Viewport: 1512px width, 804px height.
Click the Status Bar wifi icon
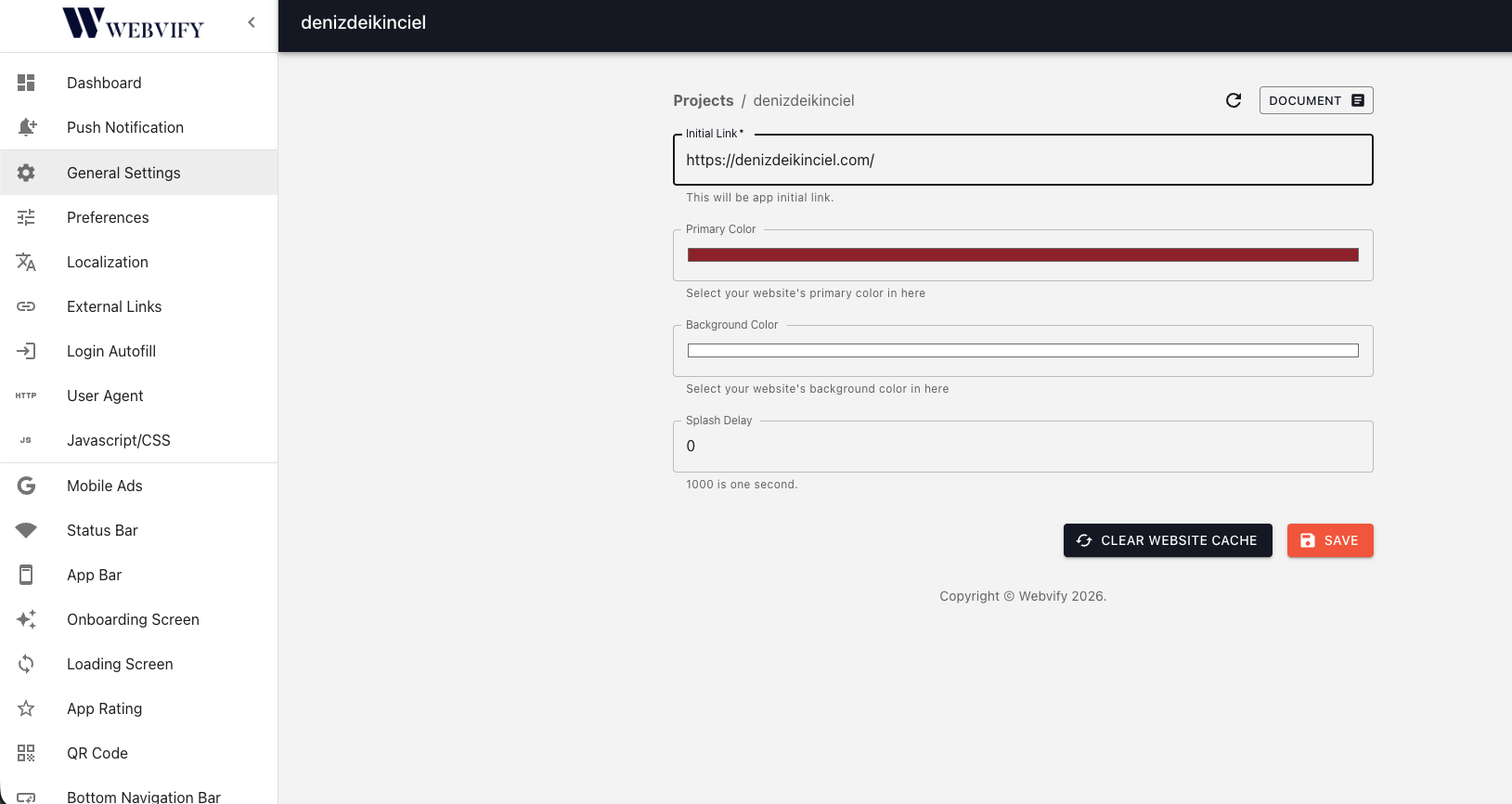click(x=26, y=530)
